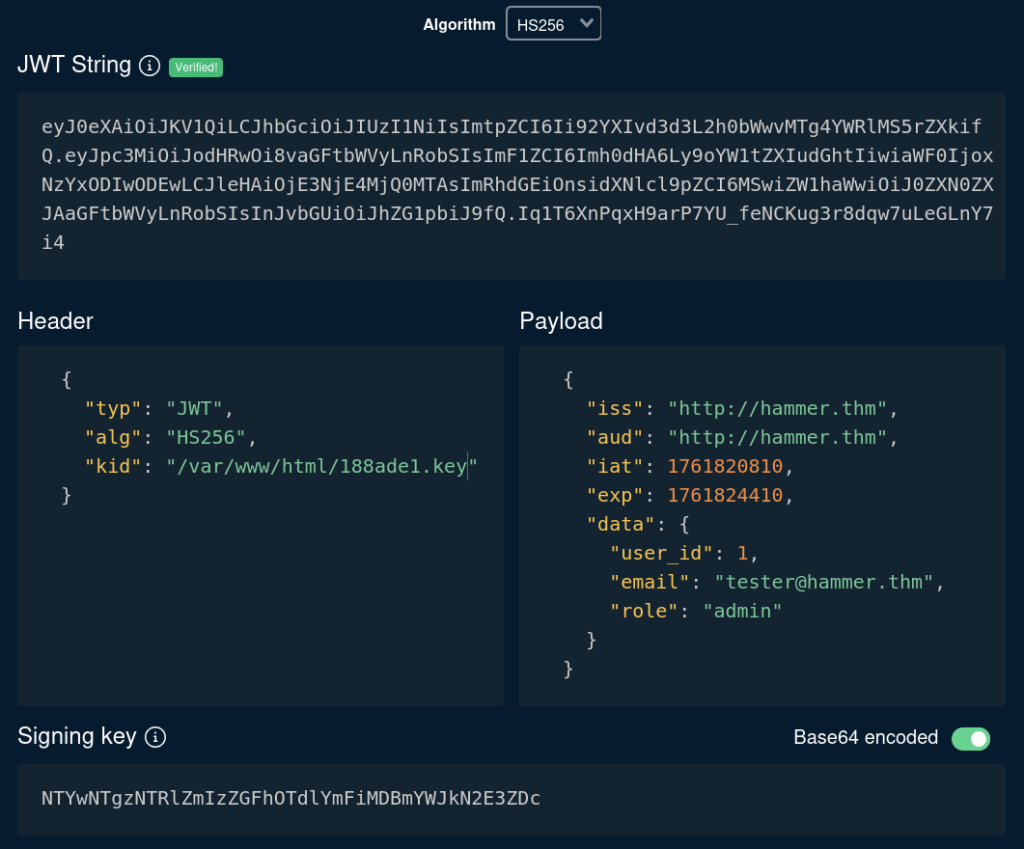Click inside the JWT String token box
This screenshot has width=1024, height=849.
coord(511,184)
